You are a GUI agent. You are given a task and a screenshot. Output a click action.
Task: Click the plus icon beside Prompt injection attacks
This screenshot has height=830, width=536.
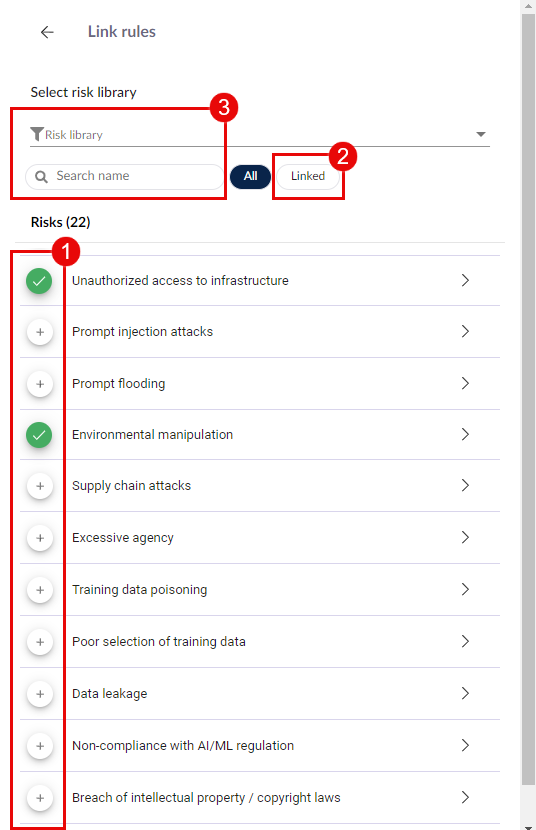click(x=40, y=332)
